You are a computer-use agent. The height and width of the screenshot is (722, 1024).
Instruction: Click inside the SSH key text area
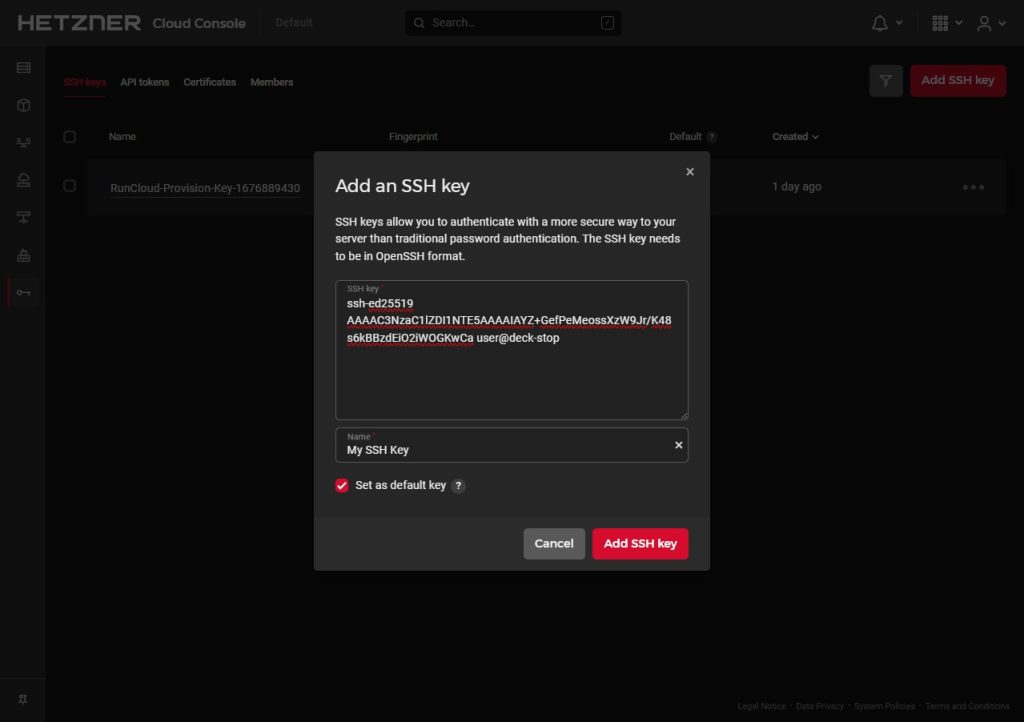(511, 380)
